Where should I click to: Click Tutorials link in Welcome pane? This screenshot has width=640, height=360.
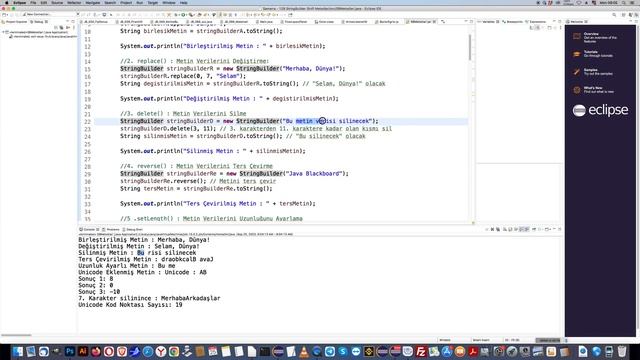point(591,52)
